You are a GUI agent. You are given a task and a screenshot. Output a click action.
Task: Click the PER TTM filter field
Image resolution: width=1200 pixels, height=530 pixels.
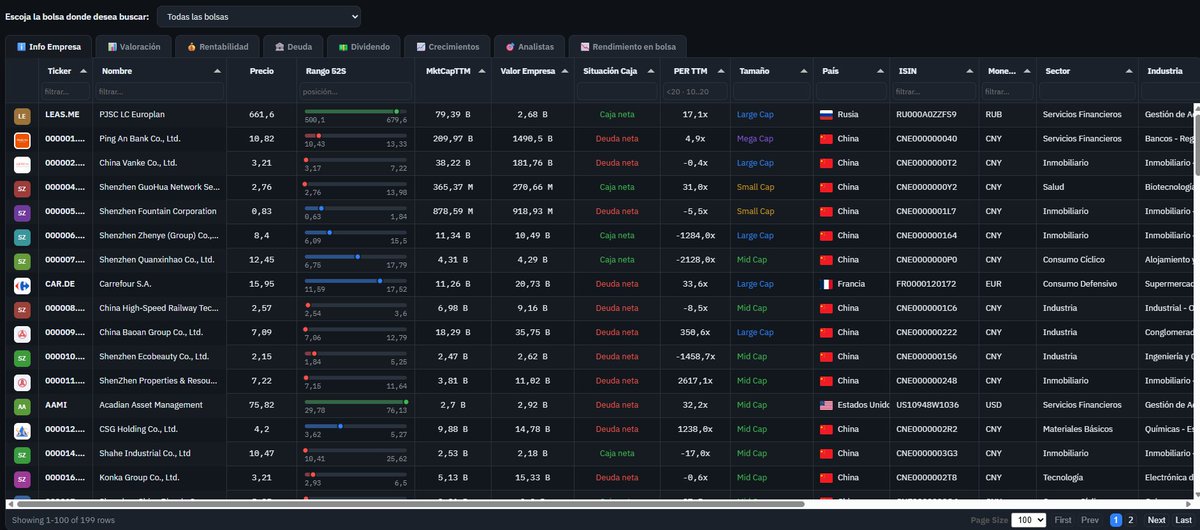[x=694, y=92]
